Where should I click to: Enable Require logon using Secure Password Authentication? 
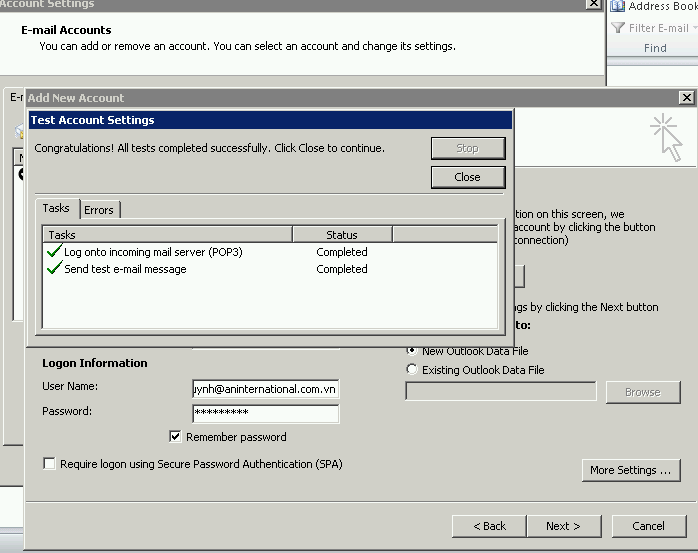(49, 464)
